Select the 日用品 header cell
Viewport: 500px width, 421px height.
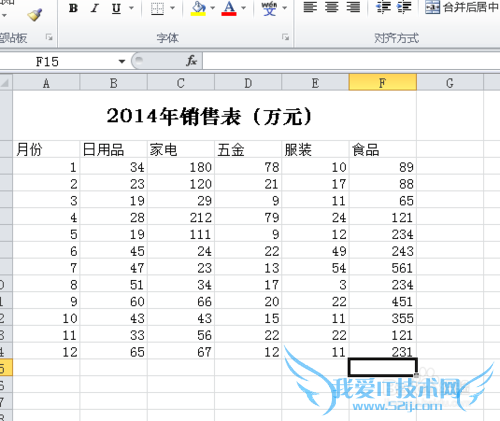pyautogui.click(x=114, y=149)
